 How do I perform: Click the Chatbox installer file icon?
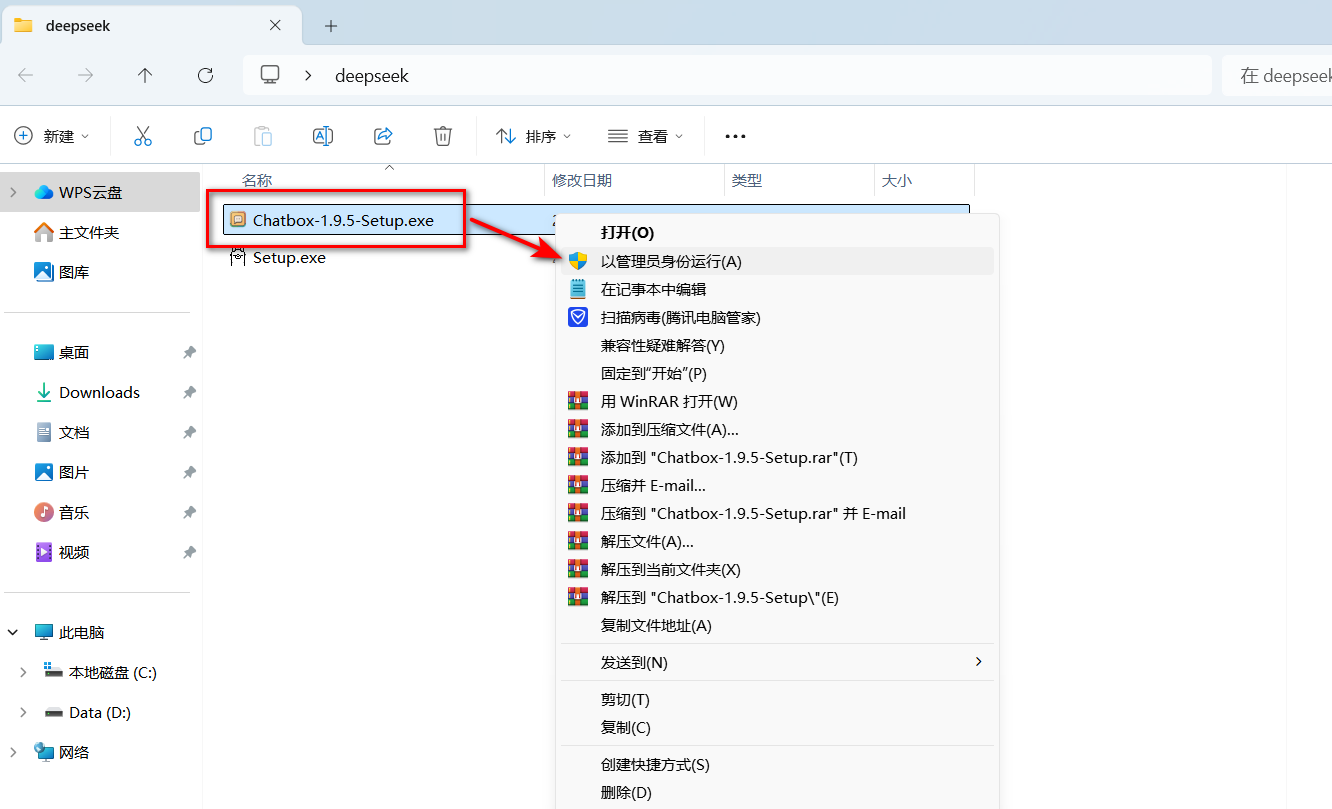(237, 219)
